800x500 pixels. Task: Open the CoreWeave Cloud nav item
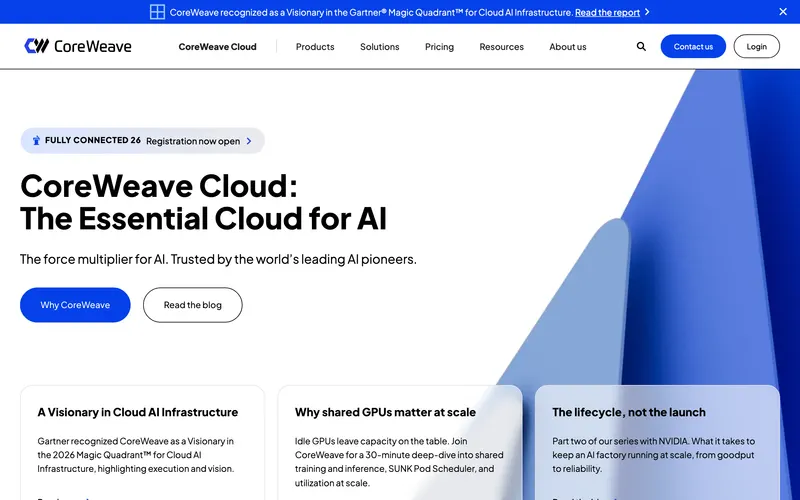point(217,46)
